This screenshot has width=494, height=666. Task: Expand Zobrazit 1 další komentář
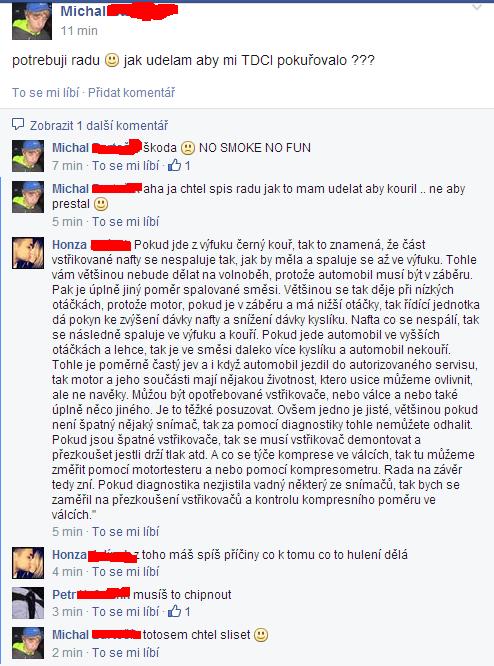pos(99,126)
